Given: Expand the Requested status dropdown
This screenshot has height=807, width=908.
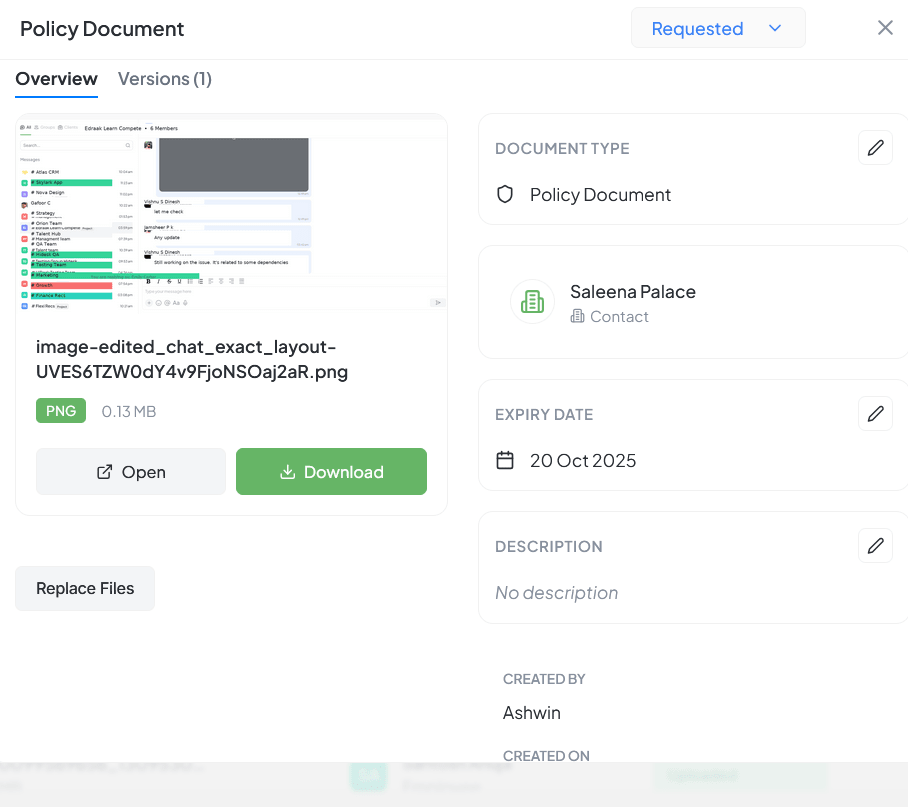Looking at the screenshot, I should pyautogui.click(x=717, y=28).
